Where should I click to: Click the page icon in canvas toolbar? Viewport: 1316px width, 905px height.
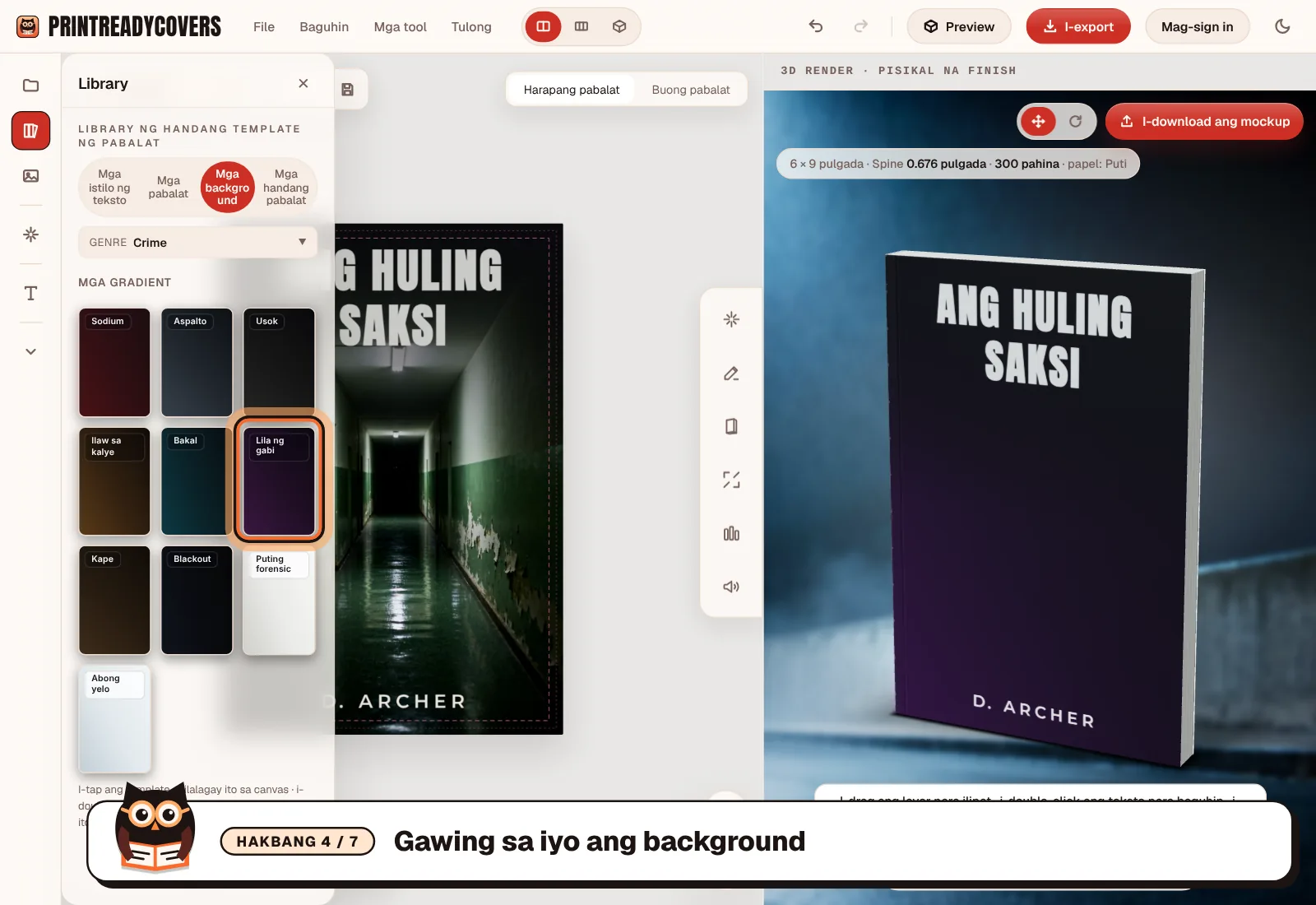coord(731,426)
